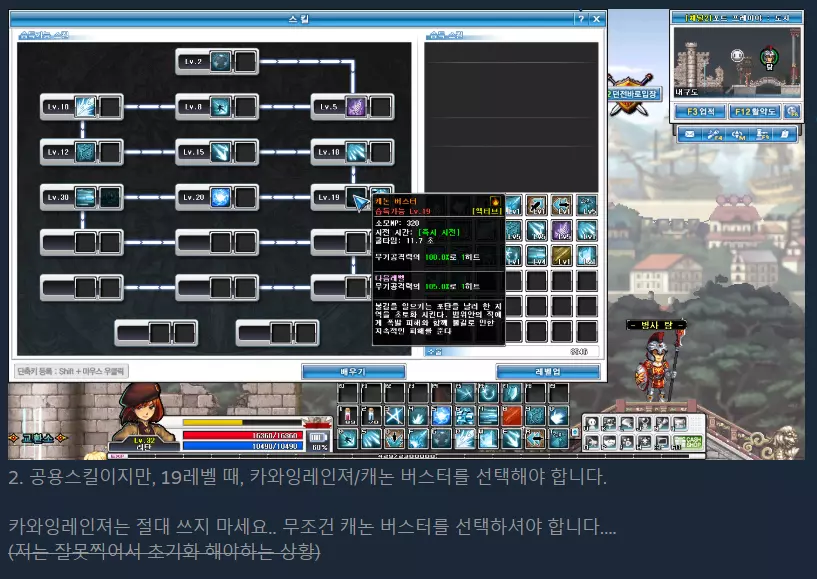Select the gold skill in acquired skills grid
This screenshot has width=817, height=579.
point(562,255)
